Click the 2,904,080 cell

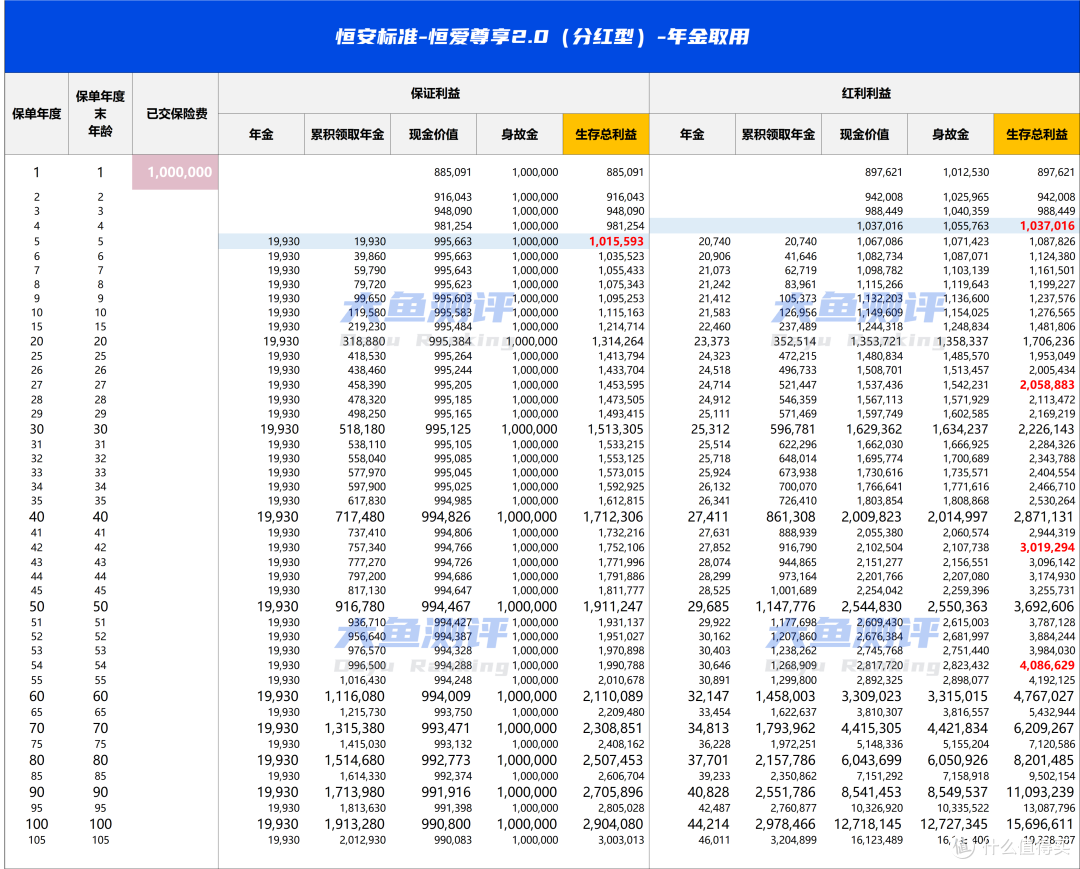(613, 824)
